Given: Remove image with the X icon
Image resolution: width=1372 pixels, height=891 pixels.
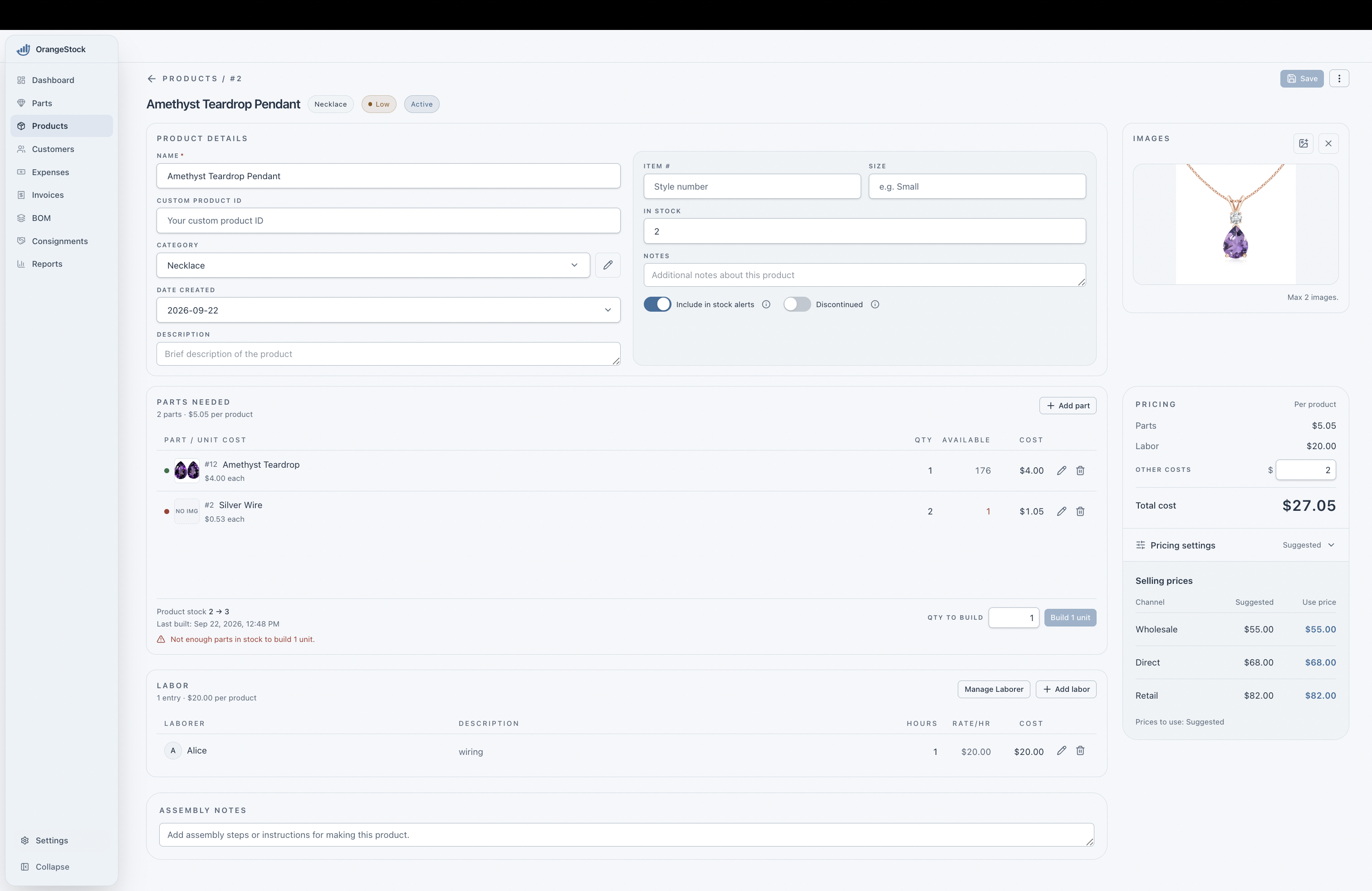Looking at the screenshot, I should pyautogui.click(x=1328, y=143).
